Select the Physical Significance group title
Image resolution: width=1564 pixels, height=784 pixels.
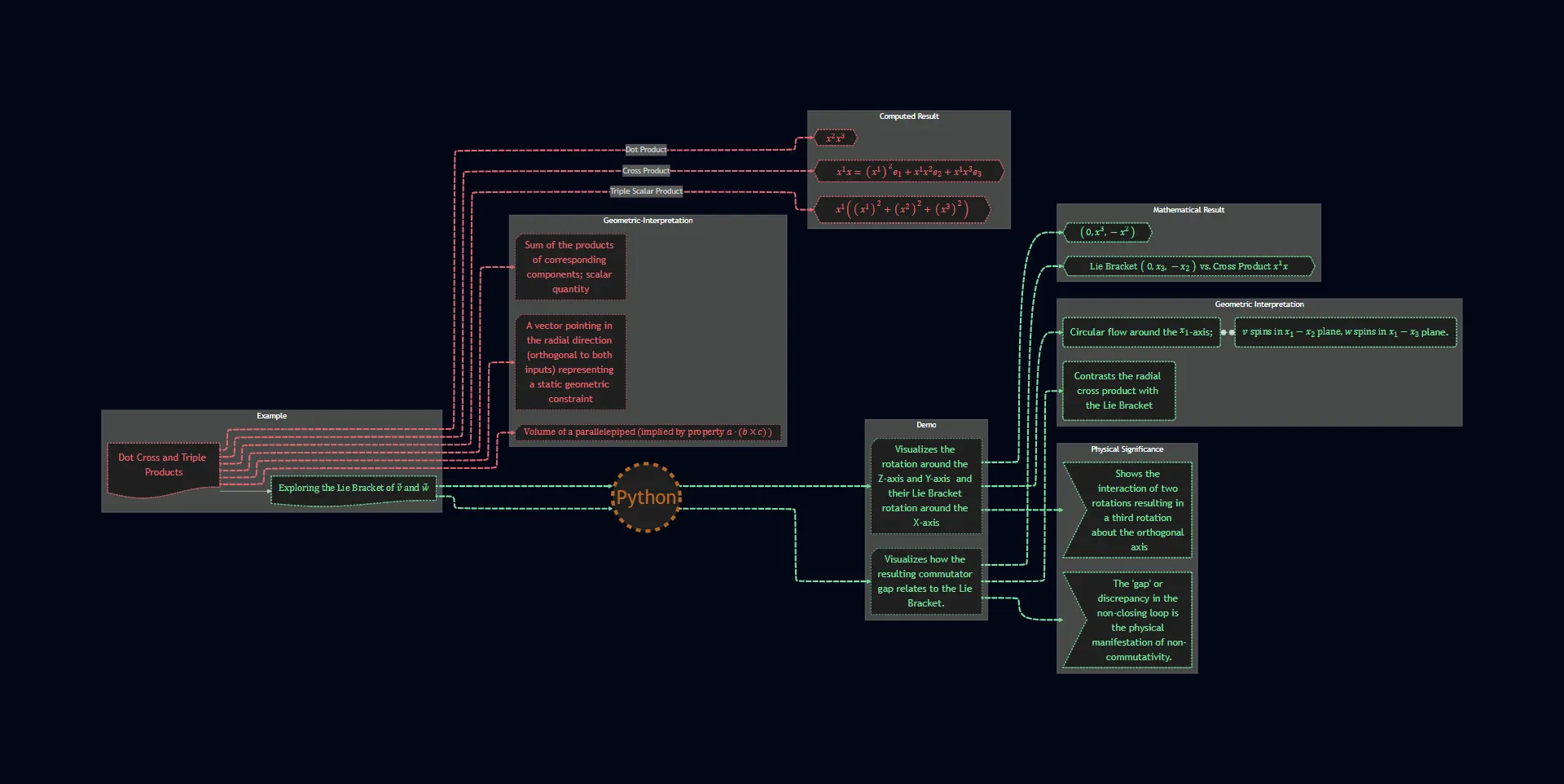click(x=1127, y=449)
